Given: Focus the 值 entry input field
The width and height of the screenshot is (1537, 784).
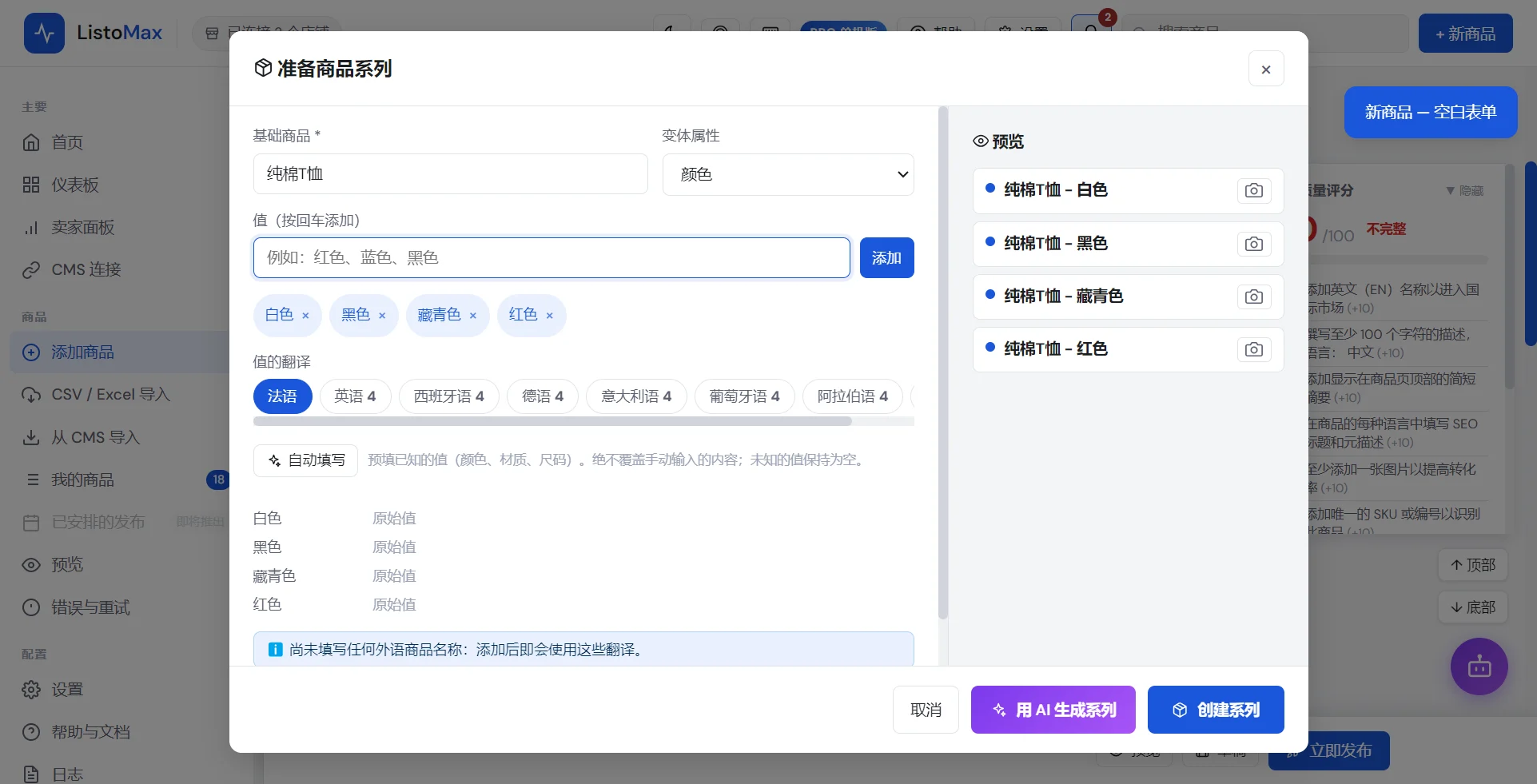Looking at the screenshot, I should (551, 258).
